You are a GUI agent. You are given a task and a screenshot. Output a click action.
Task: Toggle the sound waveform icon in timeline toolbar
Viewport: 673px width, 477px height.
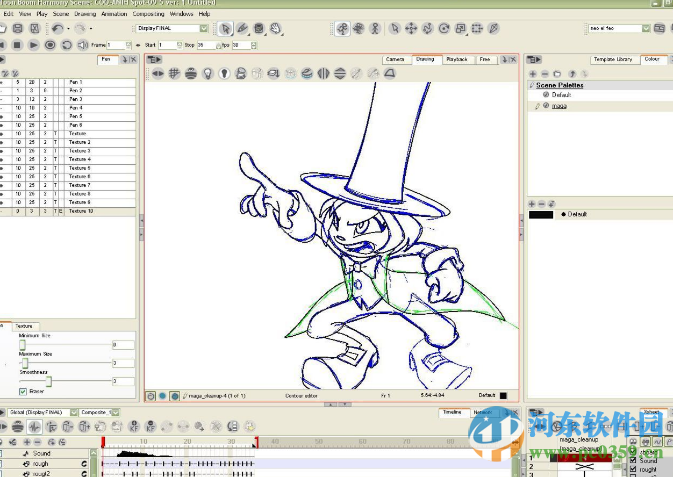(x=34, y=426)
